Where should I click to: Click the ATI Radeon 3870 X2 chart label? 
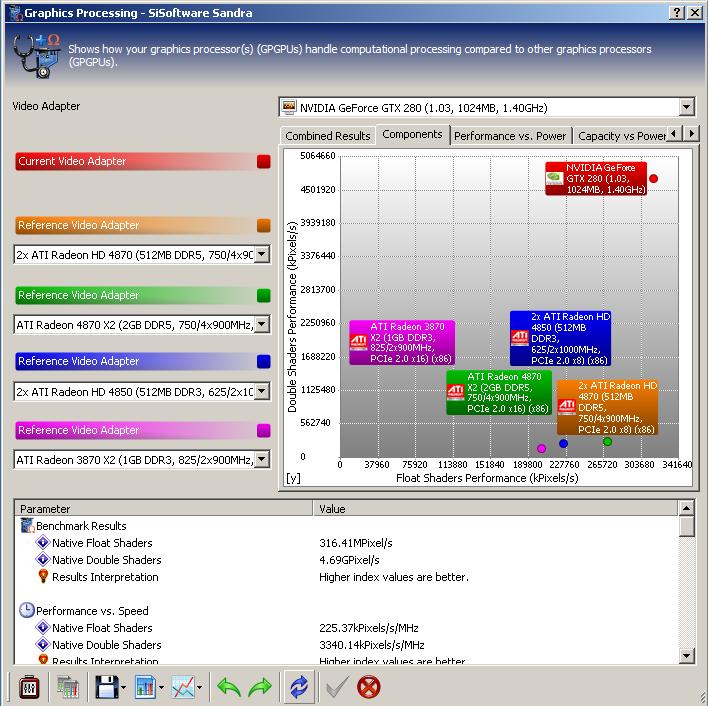click(402, 343)
